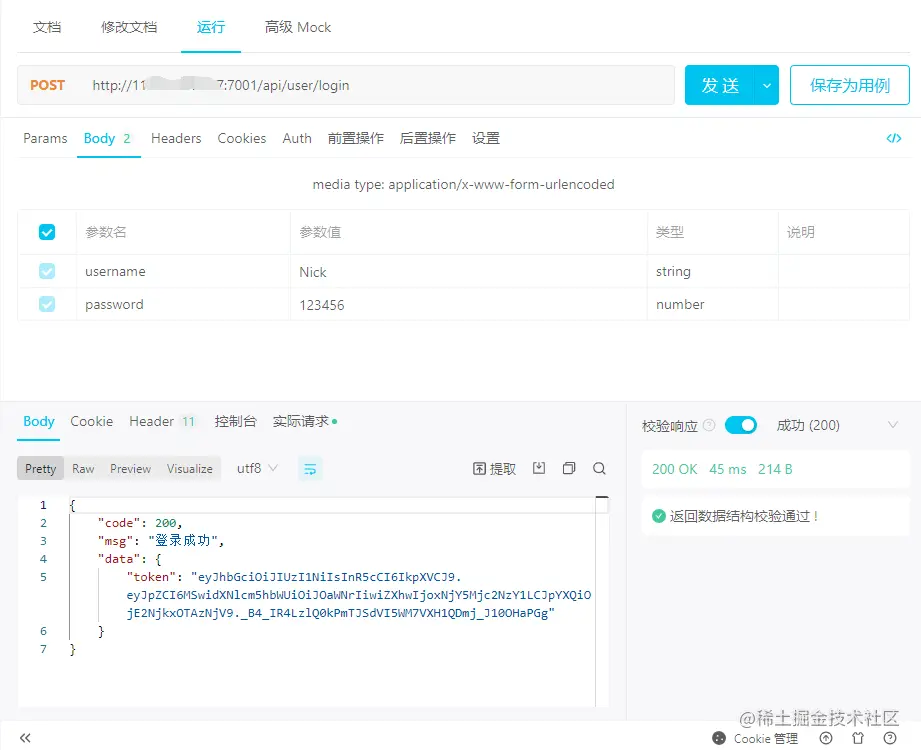Toggle the select-all parameters checkbox

point(47,232)
